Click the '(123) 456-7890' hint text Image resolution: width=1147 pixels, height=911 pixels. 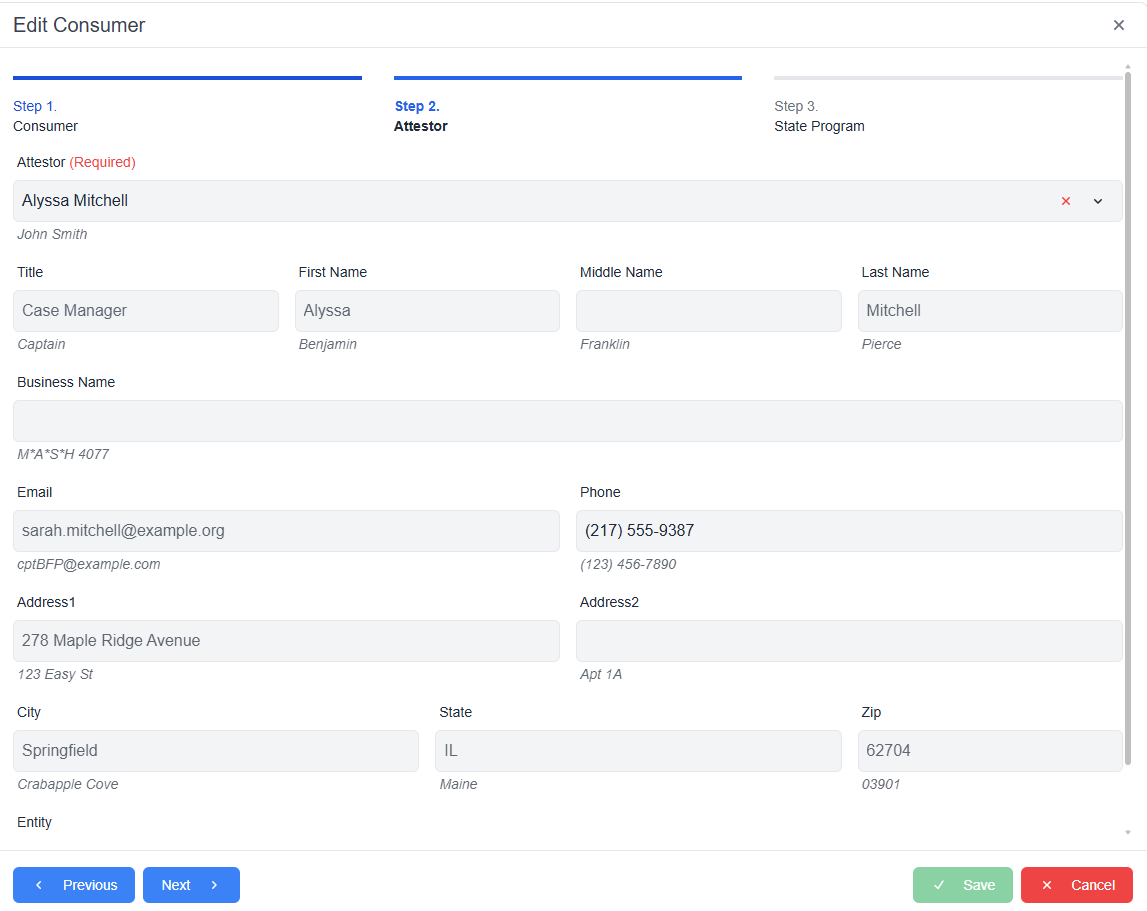tap(628, 564)
